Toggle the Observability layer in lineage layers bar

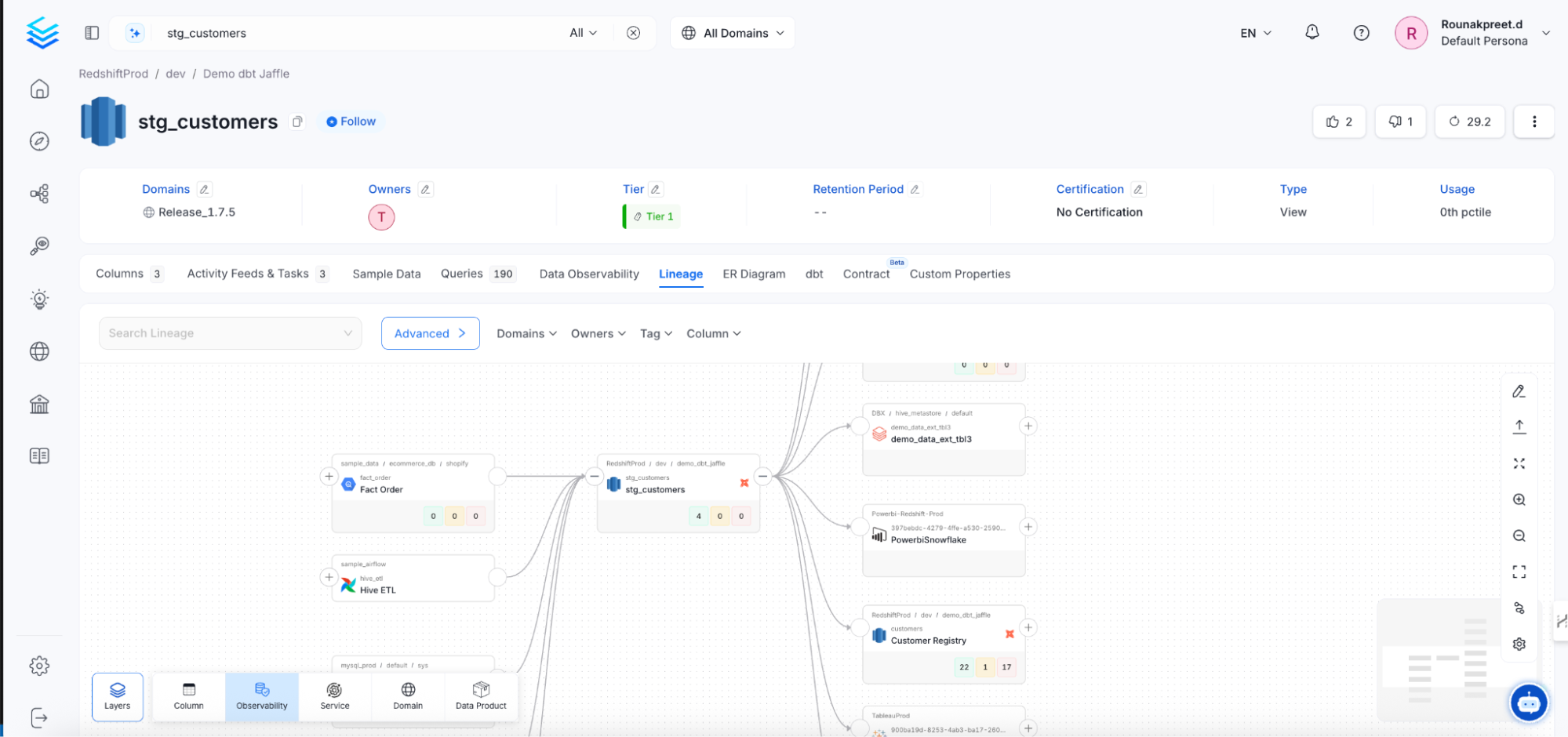point(261,696)
